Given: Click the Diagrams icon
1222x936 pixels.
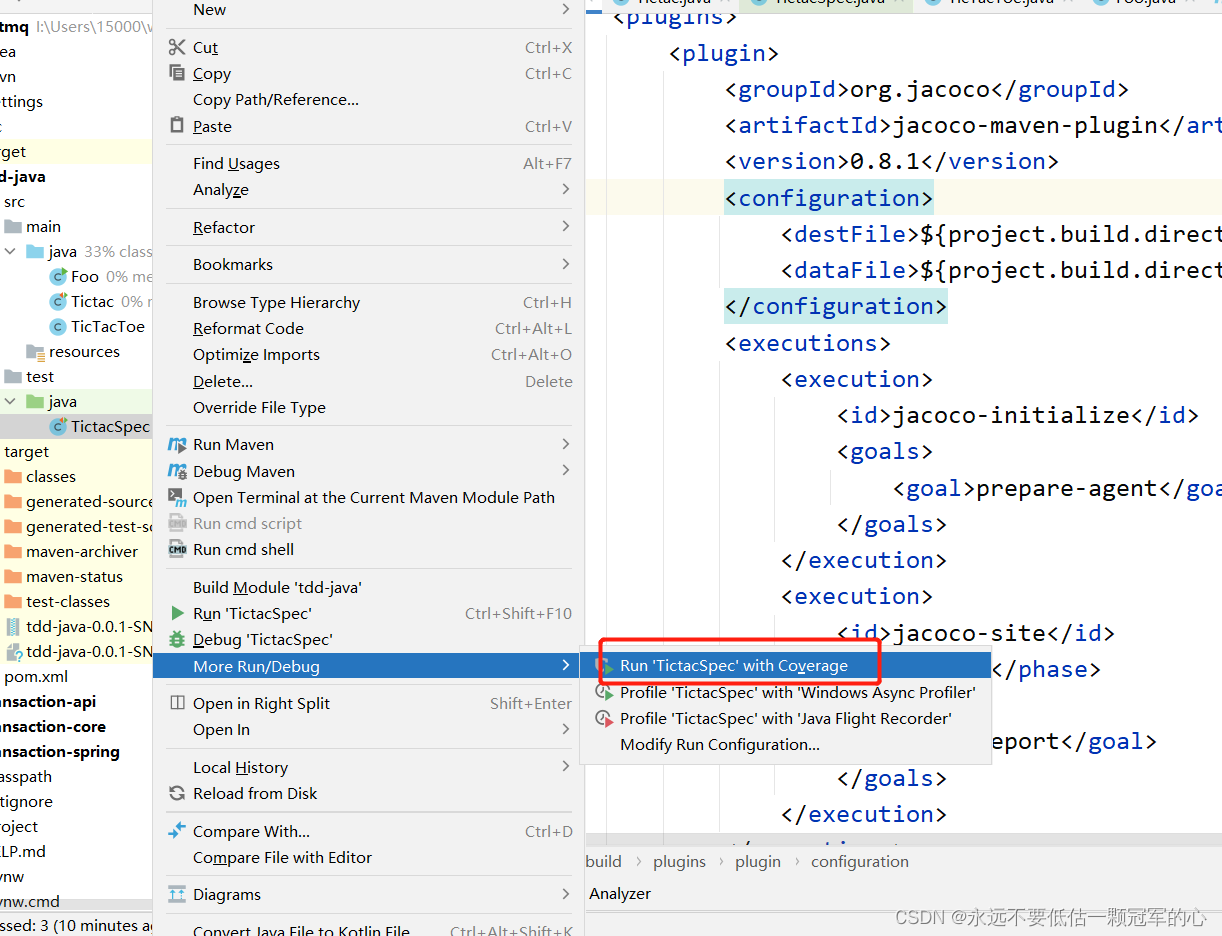Looking at the screenshot, I should click(177, 894).
